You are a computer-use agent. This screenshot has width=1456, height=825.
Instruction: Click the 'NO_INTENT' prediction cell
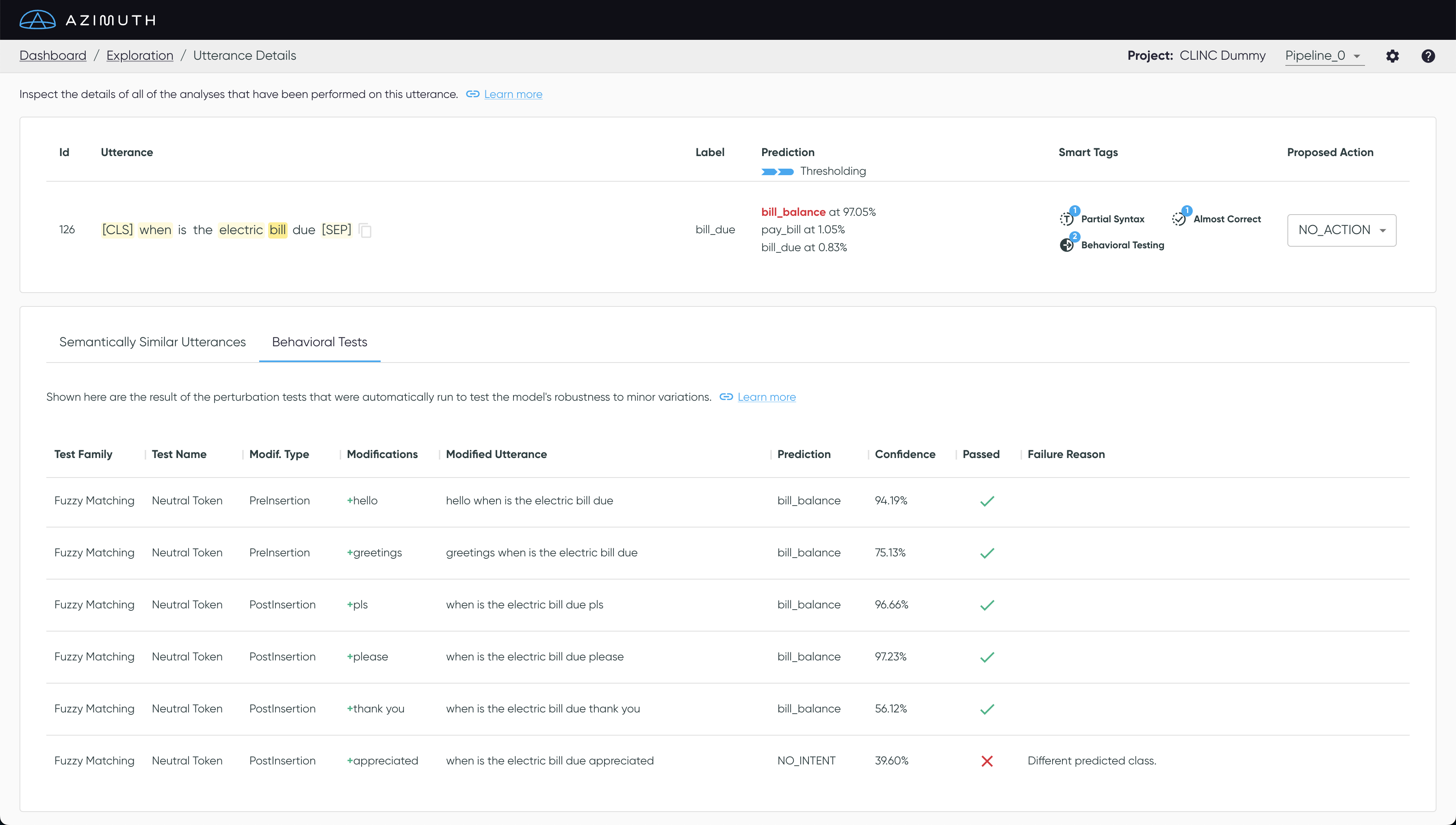click(806, 760)
